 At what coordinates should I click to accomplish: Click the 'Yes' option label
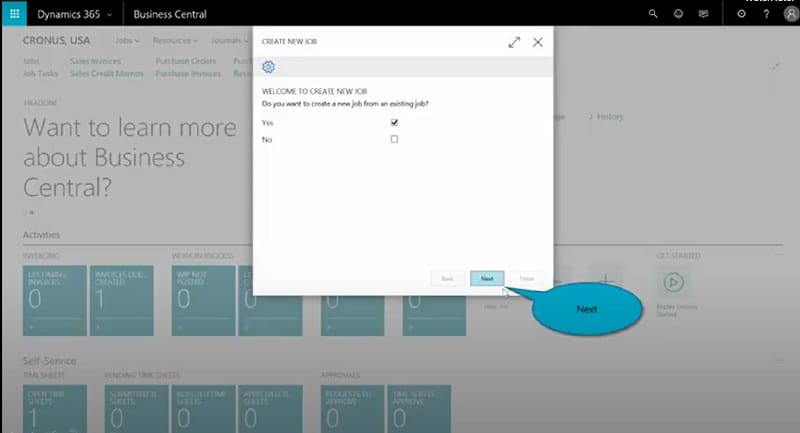click(x=267, y=123)
